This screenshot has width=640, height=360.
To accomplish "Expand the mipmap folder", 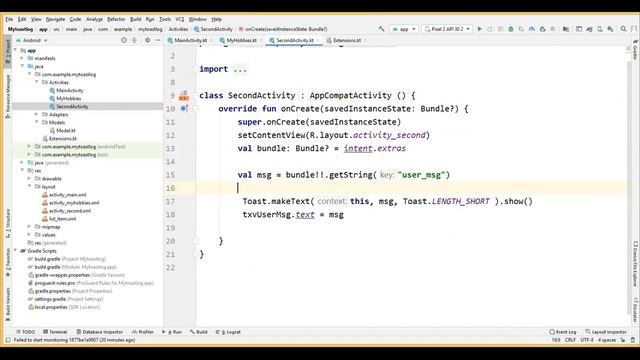I will click(x=29, y=227).
